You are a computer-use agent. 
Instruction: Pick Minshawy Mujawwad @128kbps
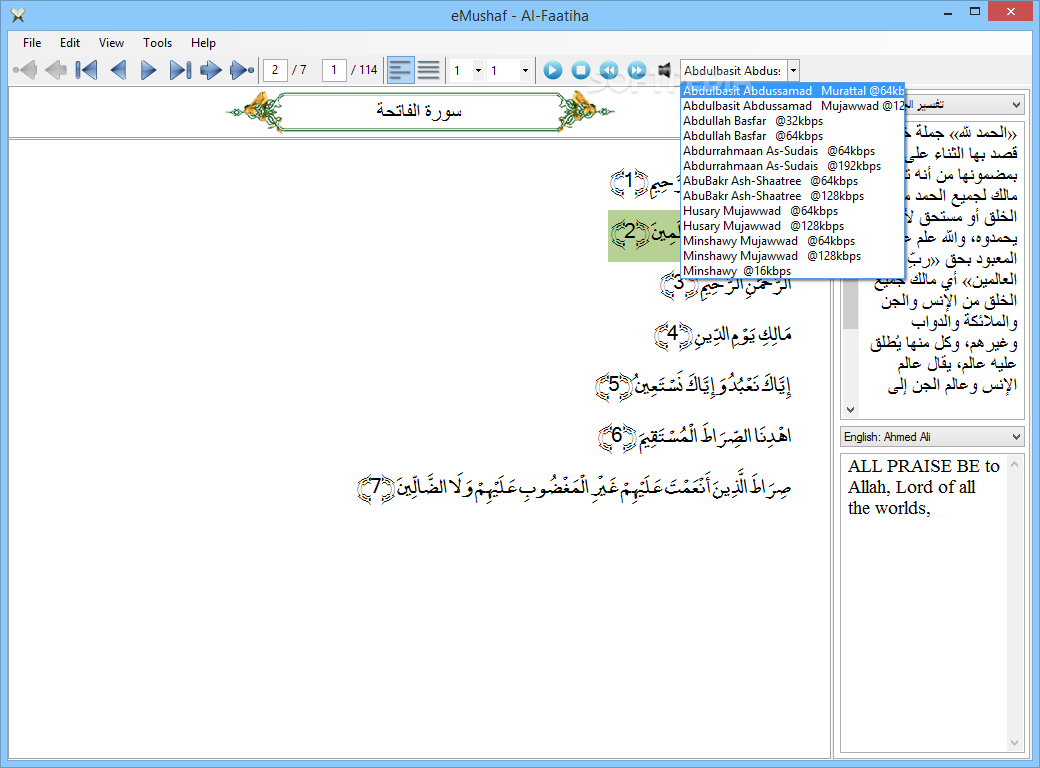[x=793, y=256]
